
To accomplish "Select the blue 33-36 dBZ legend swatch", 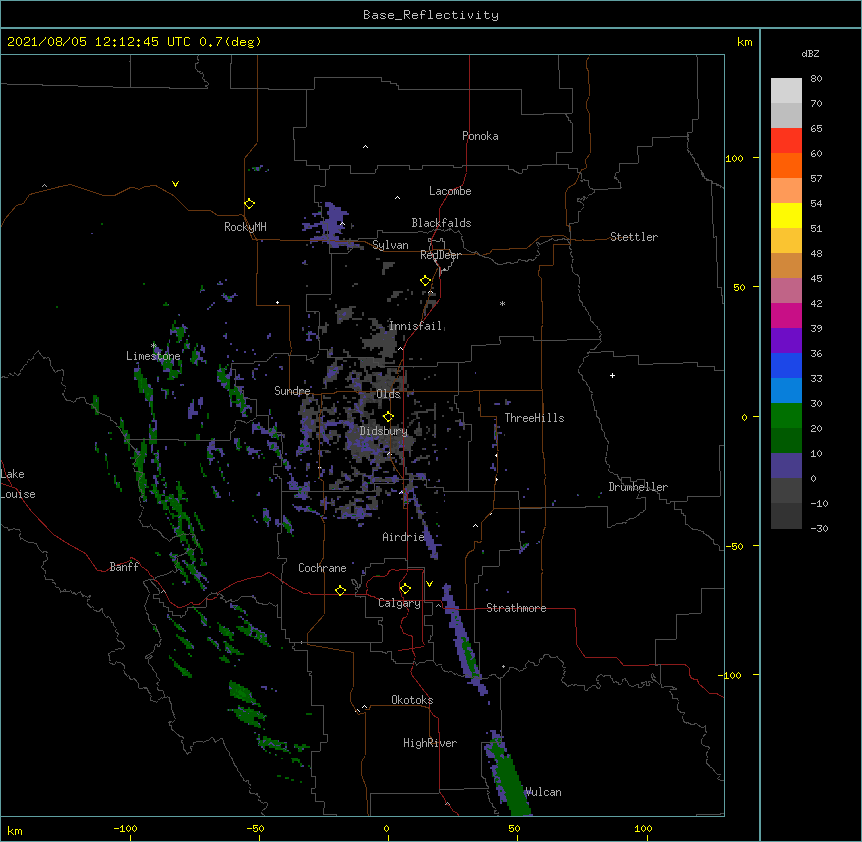I will 786,365.
